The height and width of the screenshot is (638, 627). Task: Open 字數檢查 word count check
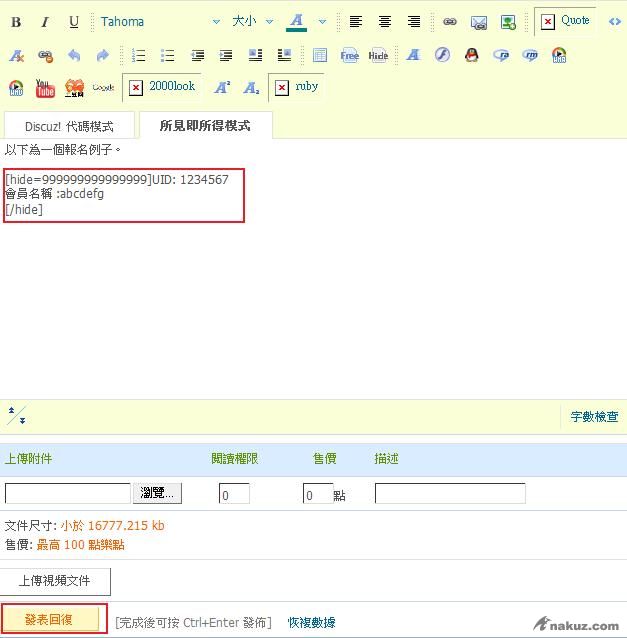[x=594, y=417]
